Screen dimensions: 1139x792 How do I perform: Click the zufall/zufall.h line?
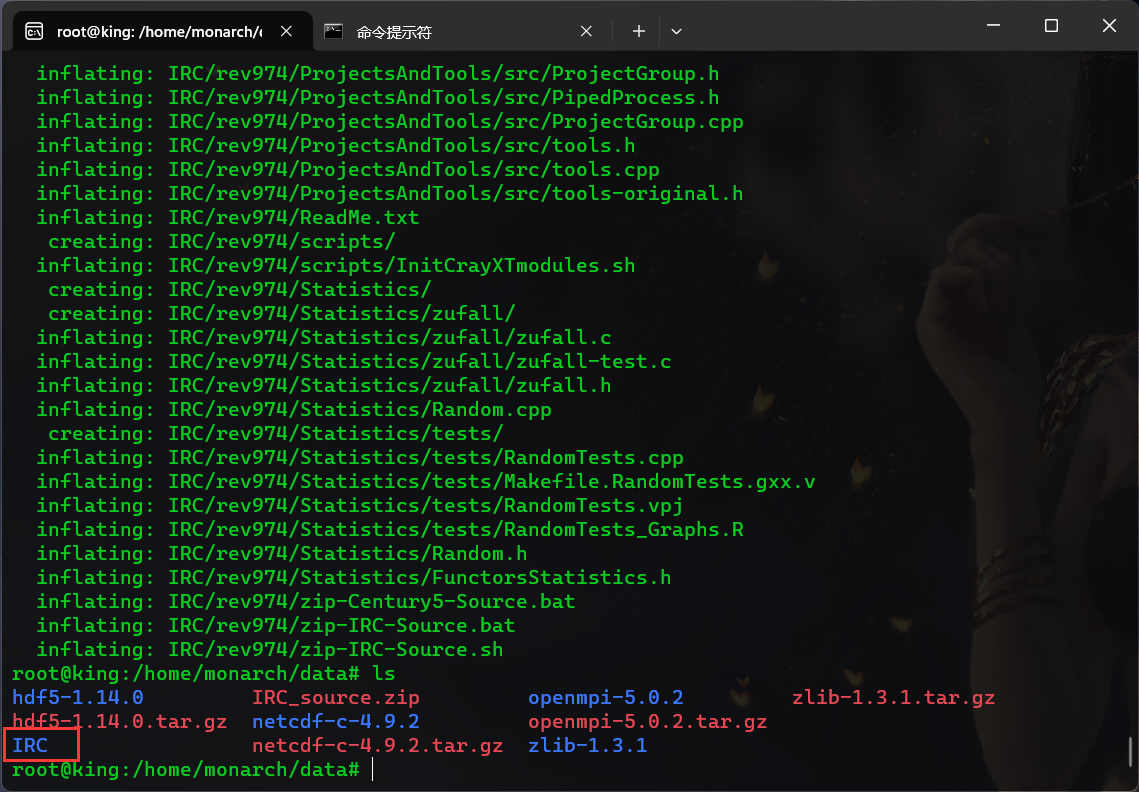(x=324, y=385)
